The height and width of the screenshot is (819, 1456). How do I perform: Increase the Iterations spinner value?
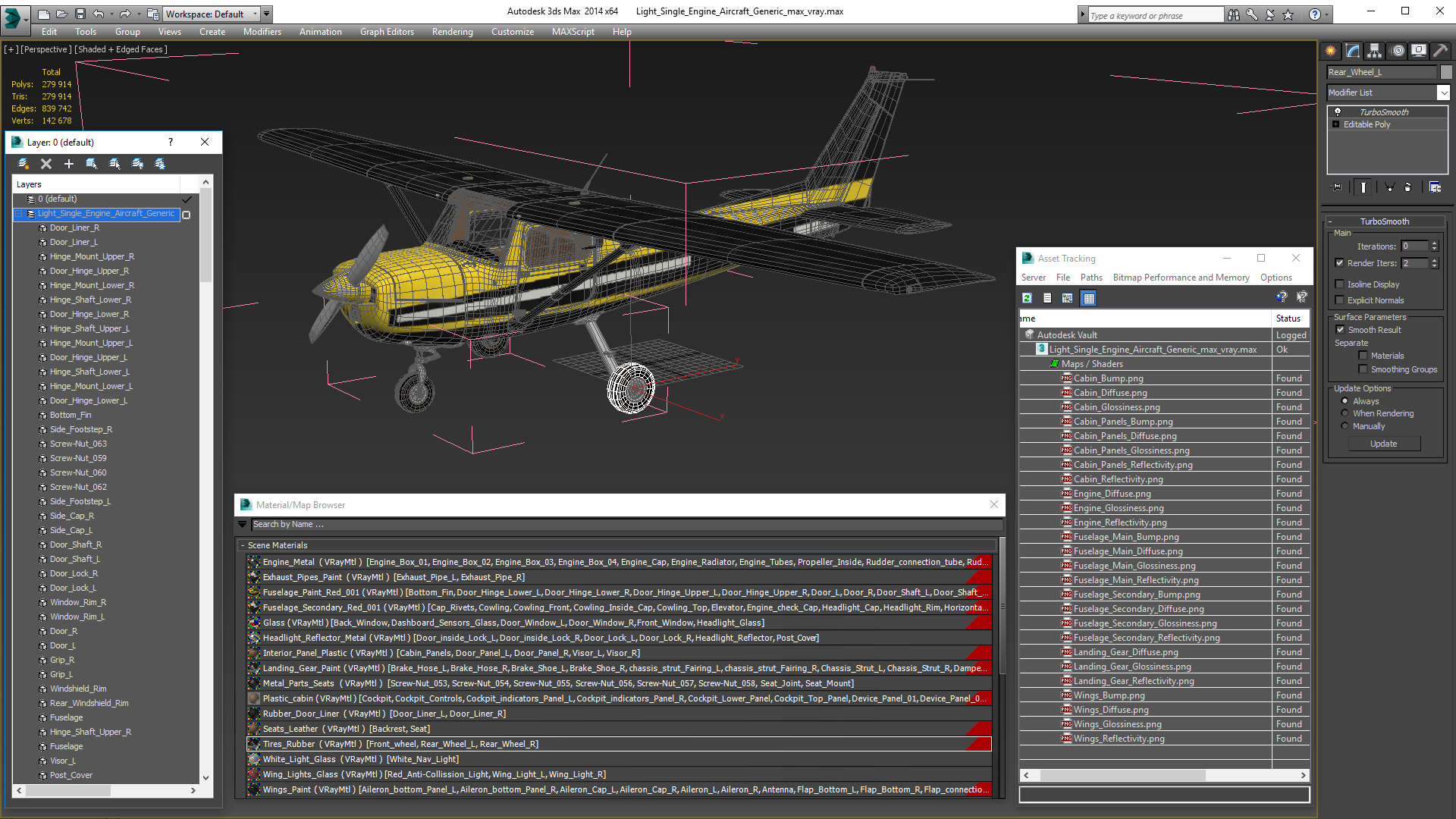(x=1434, y=243)
